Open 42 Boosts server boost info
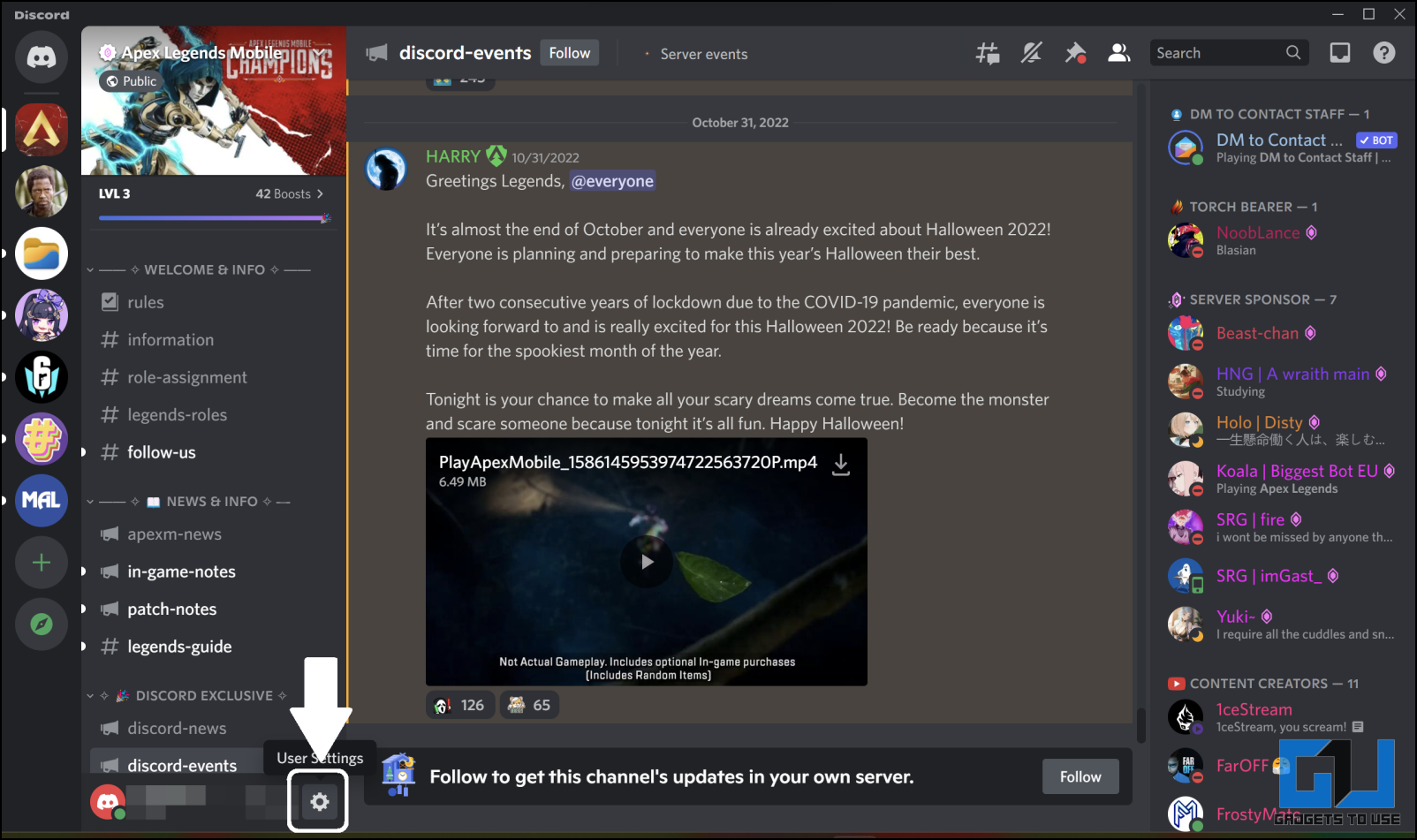The image size is (1417, 840). 290,193
